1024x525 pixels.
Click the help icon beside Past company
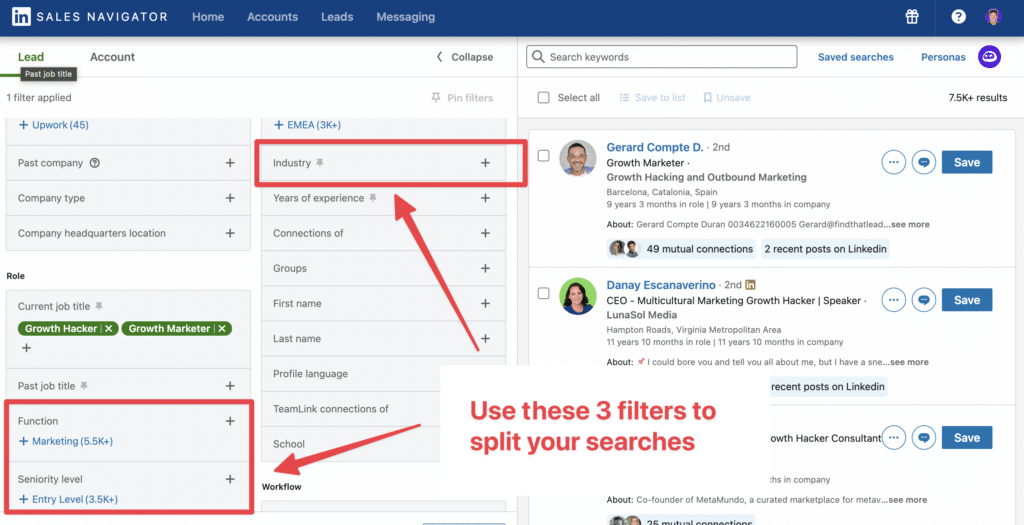(x=95, y=163)
